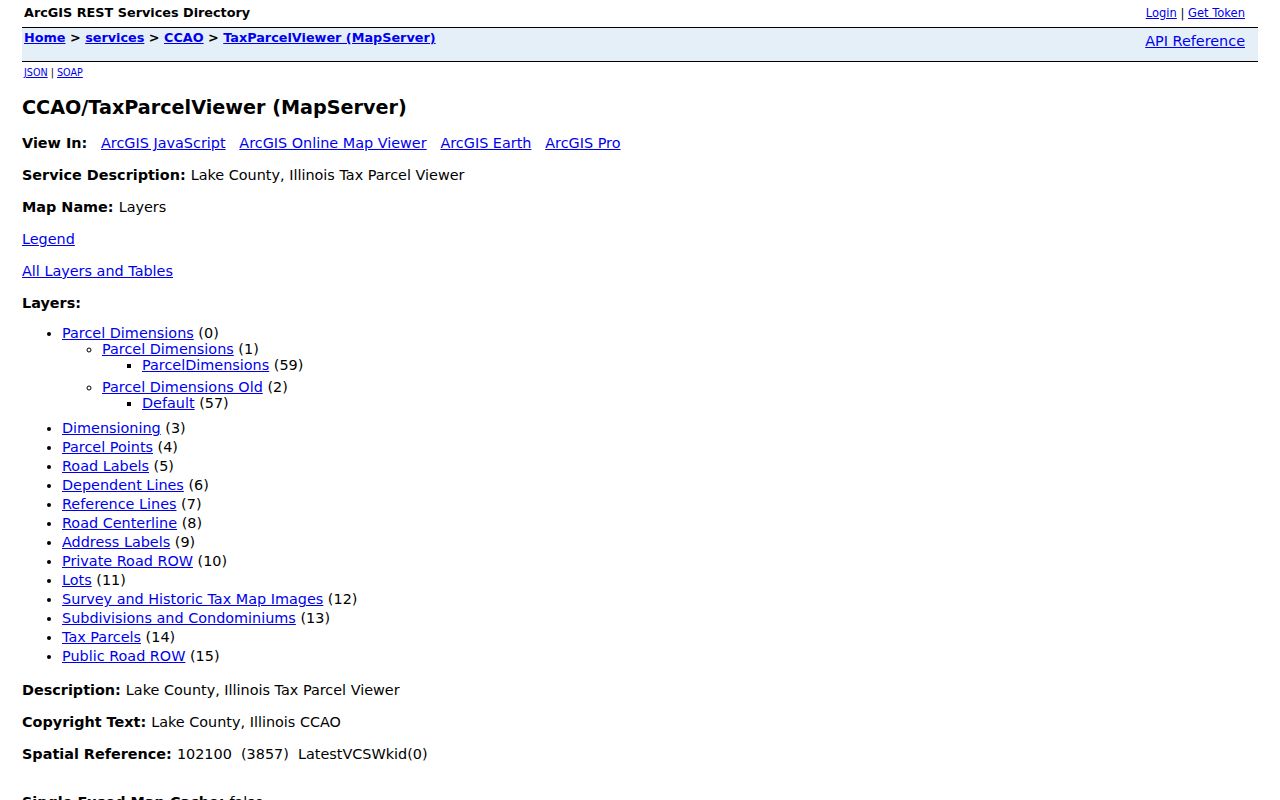1280x800 pixels.
Task: Open the SOAP format link
Action: tap(70, 72)
